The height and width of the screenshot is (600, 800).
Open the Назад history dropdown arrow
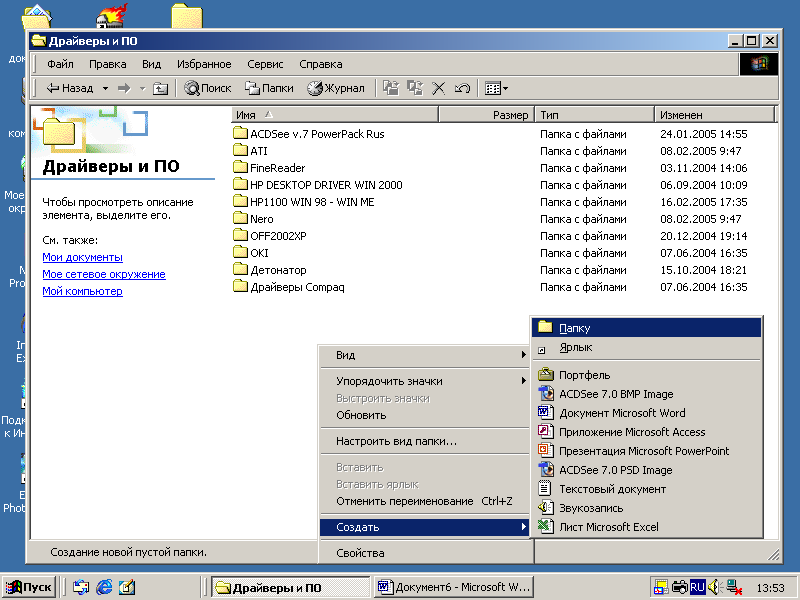pos(105,88)
